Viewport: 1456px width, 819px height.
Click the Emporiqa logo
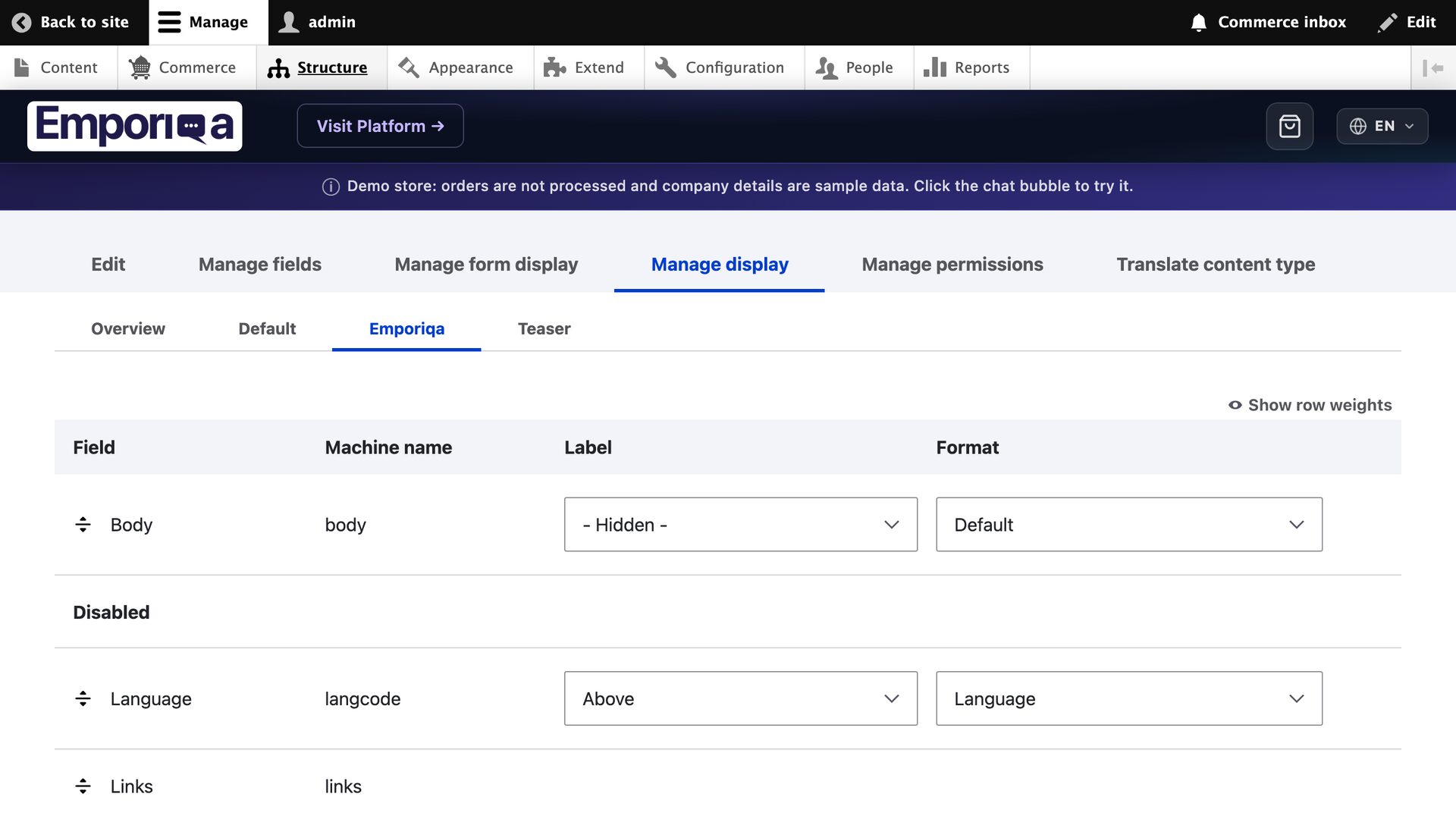pos(135,126)
